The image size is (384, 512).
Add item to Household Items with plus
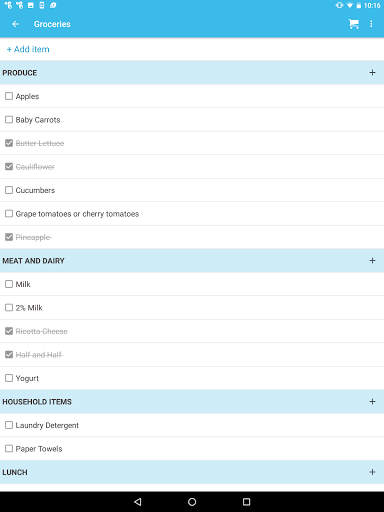tap(372, 402)
